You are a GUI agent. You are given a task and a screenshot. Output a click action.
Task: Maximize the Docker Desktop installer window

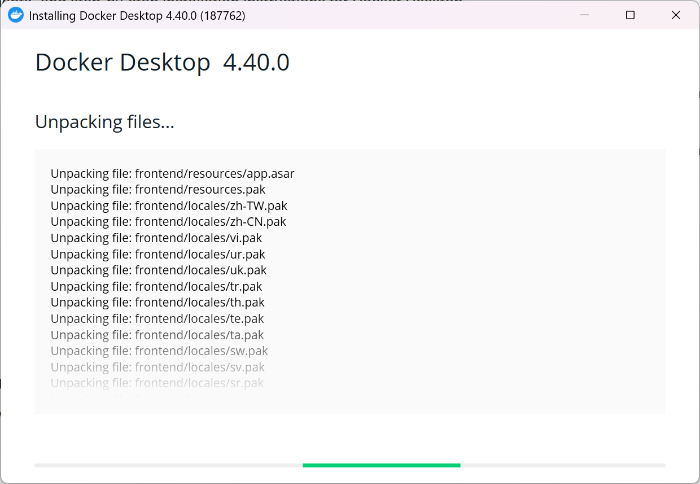pos(630,15)
